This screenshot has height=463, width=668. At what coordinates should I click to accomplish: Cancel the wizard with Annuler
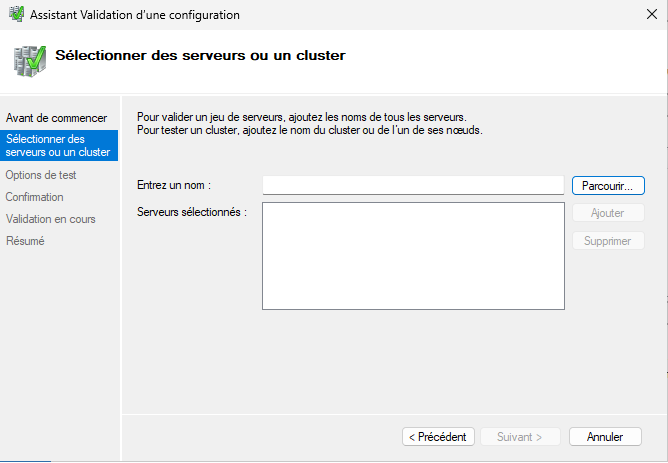[x=605, y=437]
